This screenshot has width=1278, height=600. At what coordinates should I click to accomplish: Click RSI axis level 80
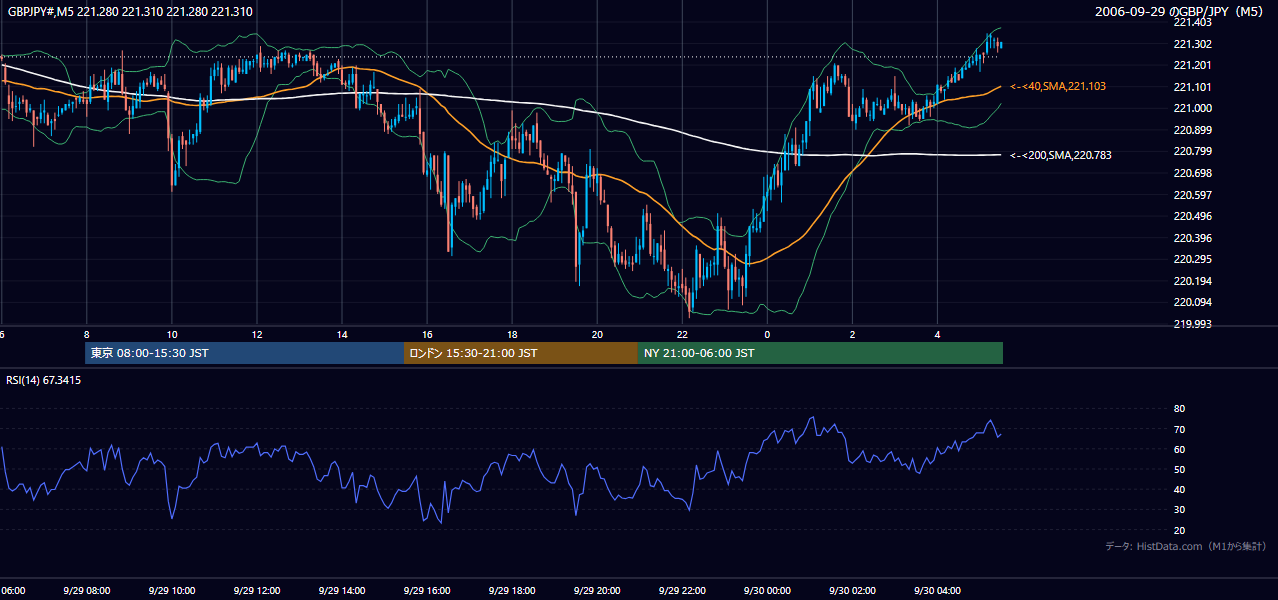point(1179,409)
